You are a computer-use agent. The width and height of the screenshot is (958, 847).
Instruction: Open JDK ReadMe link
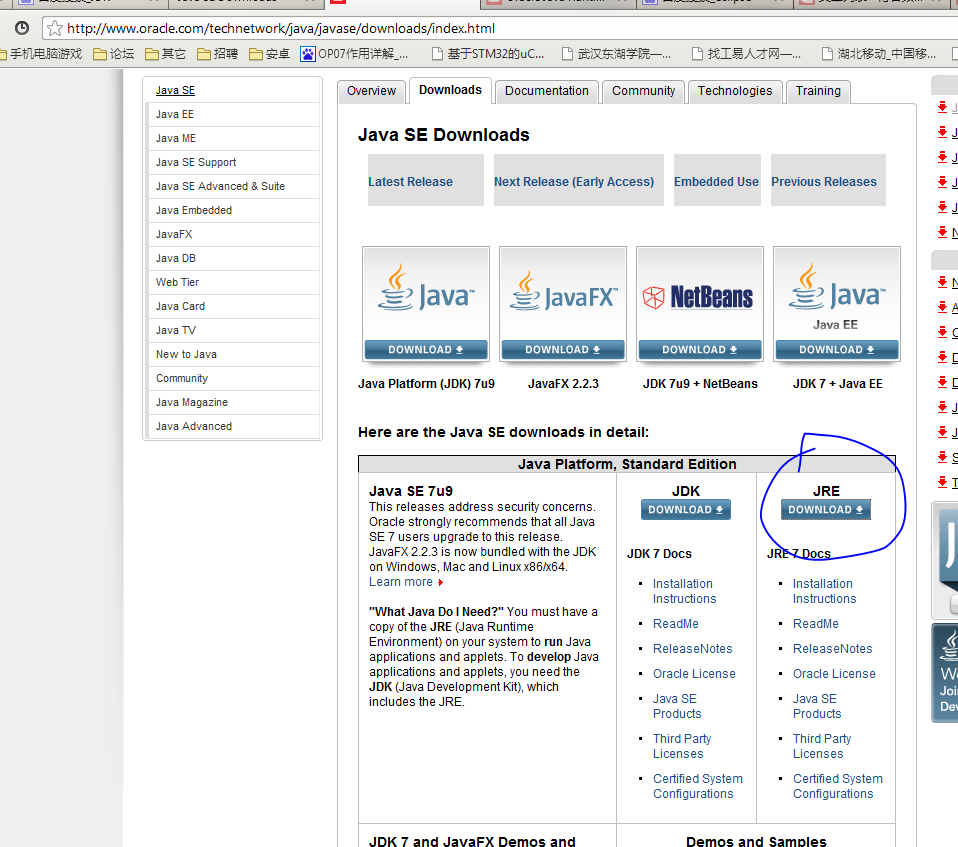(676, 624)
